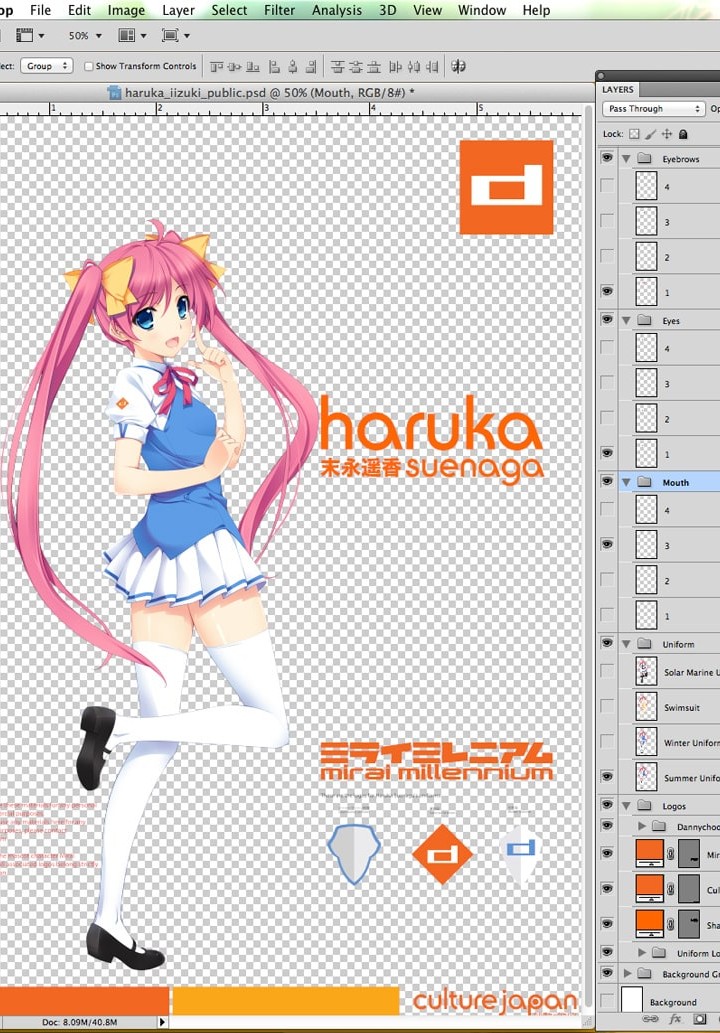
Task: Click the align bottom edges icon
Action: pyautogui.click(x=253, y=67)
